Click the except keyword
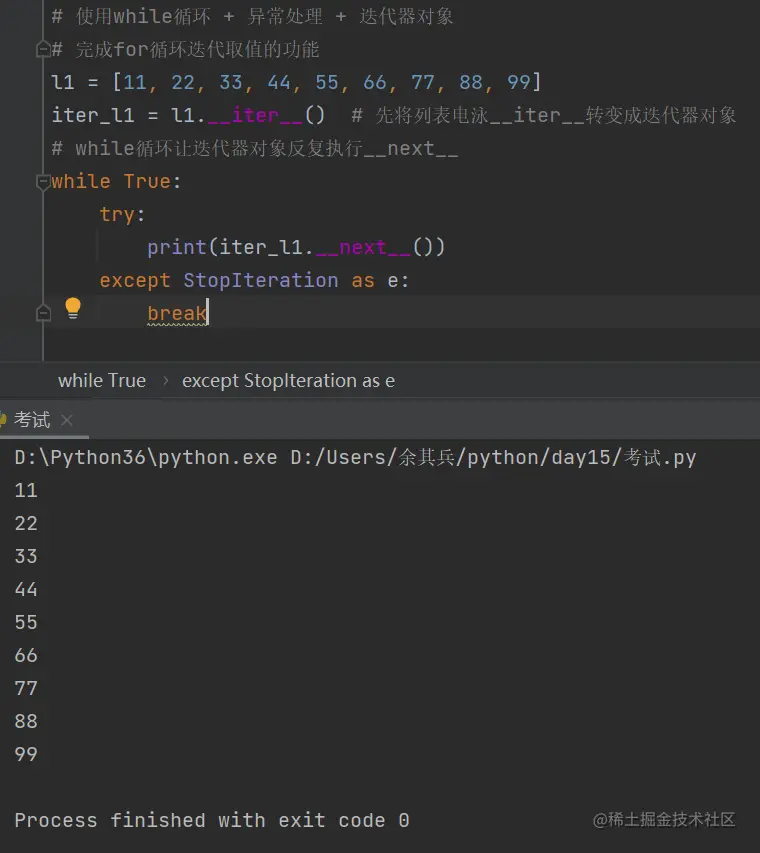 [135, 281]
